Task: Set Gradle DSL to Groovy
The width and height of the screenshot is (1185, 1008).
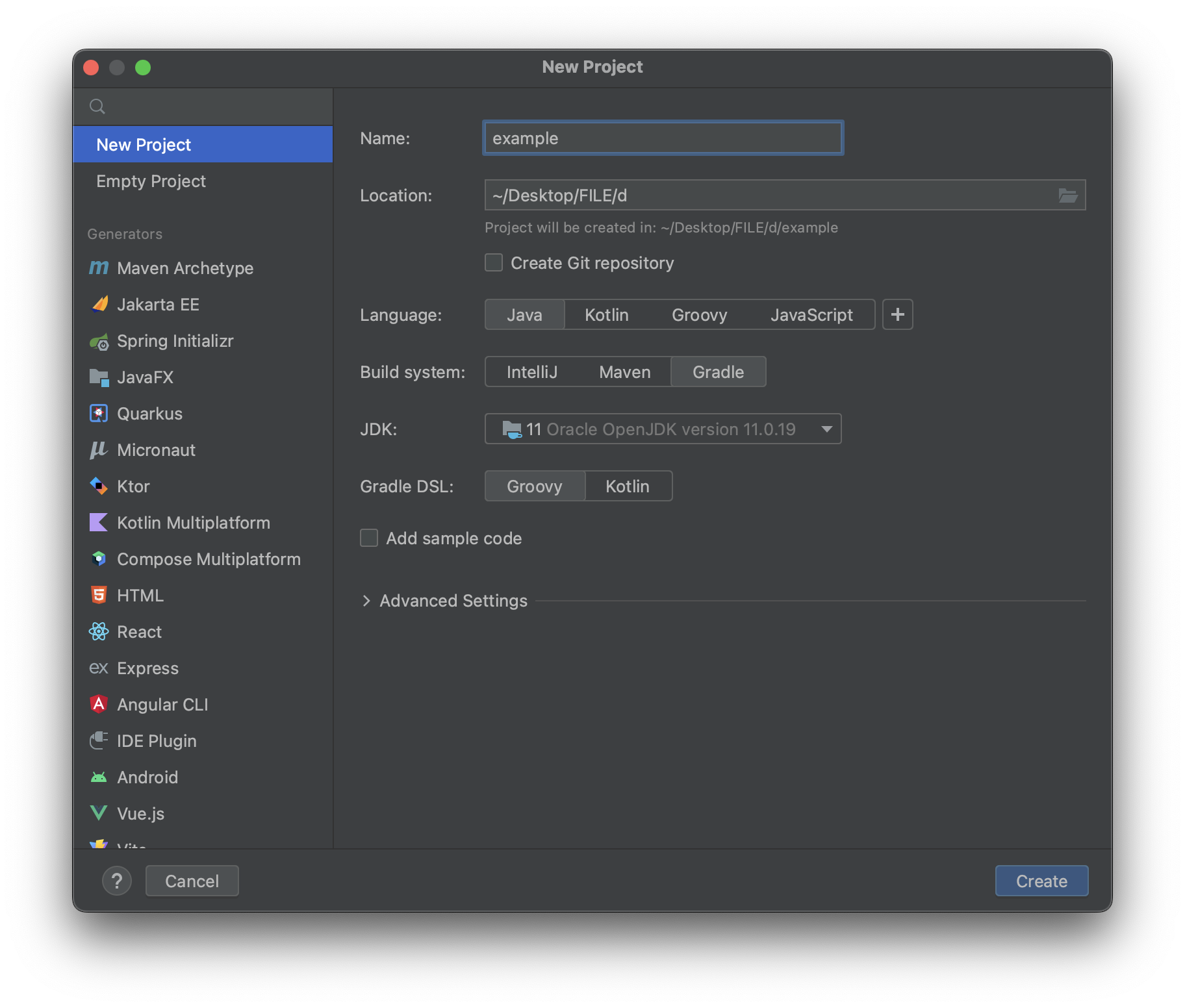Action: [535, 486]
